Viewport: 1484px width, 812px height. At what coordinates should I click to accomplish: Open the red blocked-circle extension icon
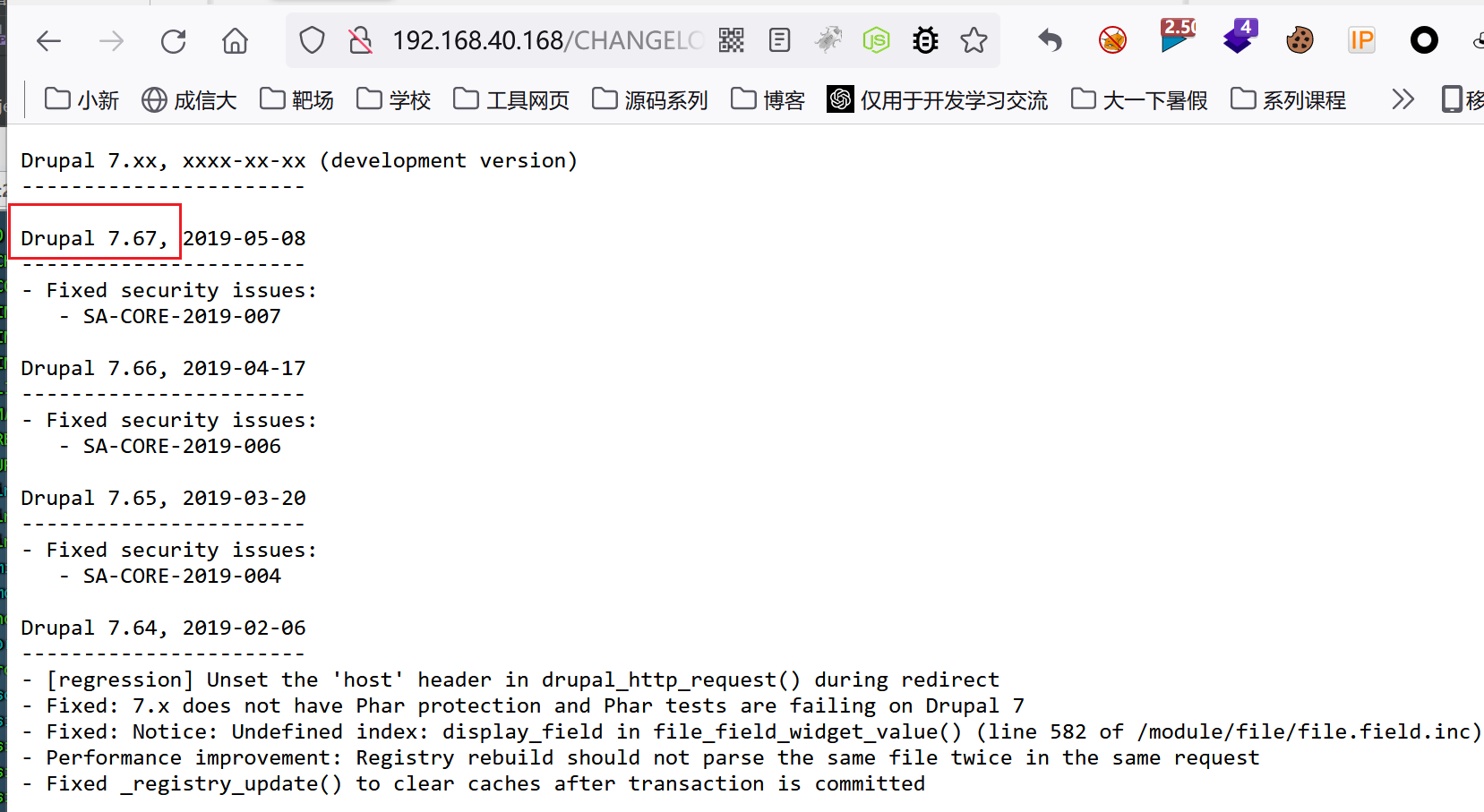point(1112,40)
